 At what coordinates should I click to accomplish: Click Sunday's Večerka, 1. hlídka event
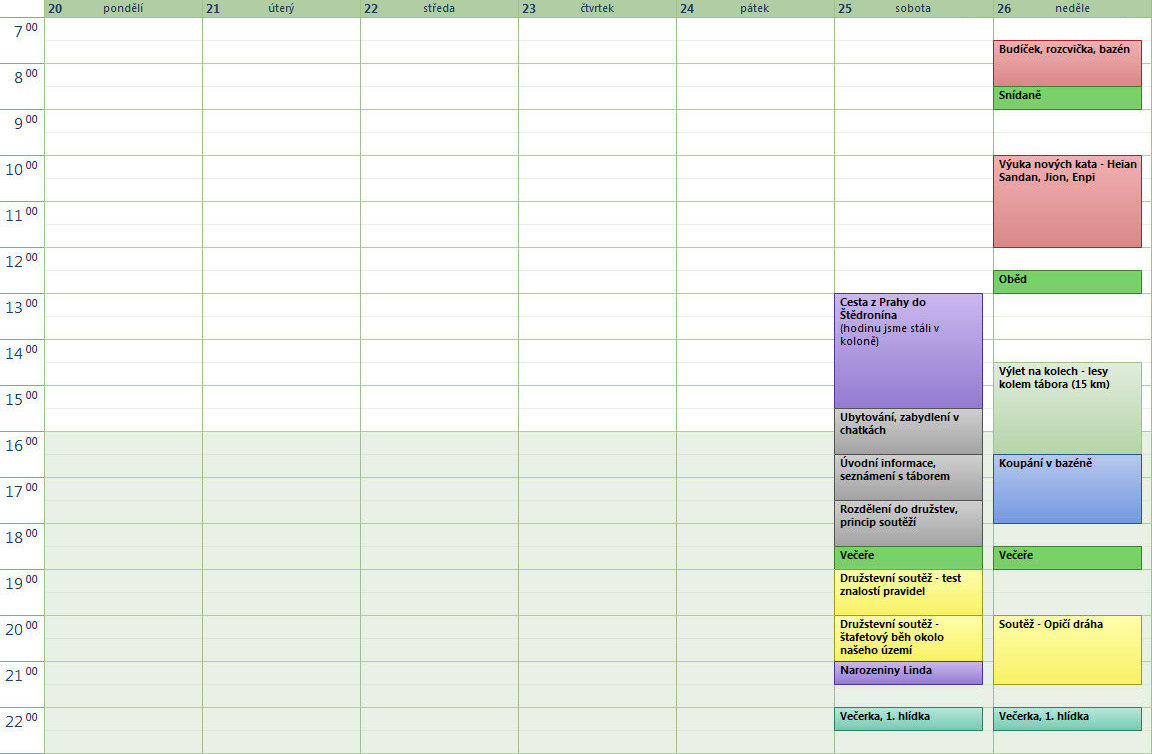(x=1067, y=719)
